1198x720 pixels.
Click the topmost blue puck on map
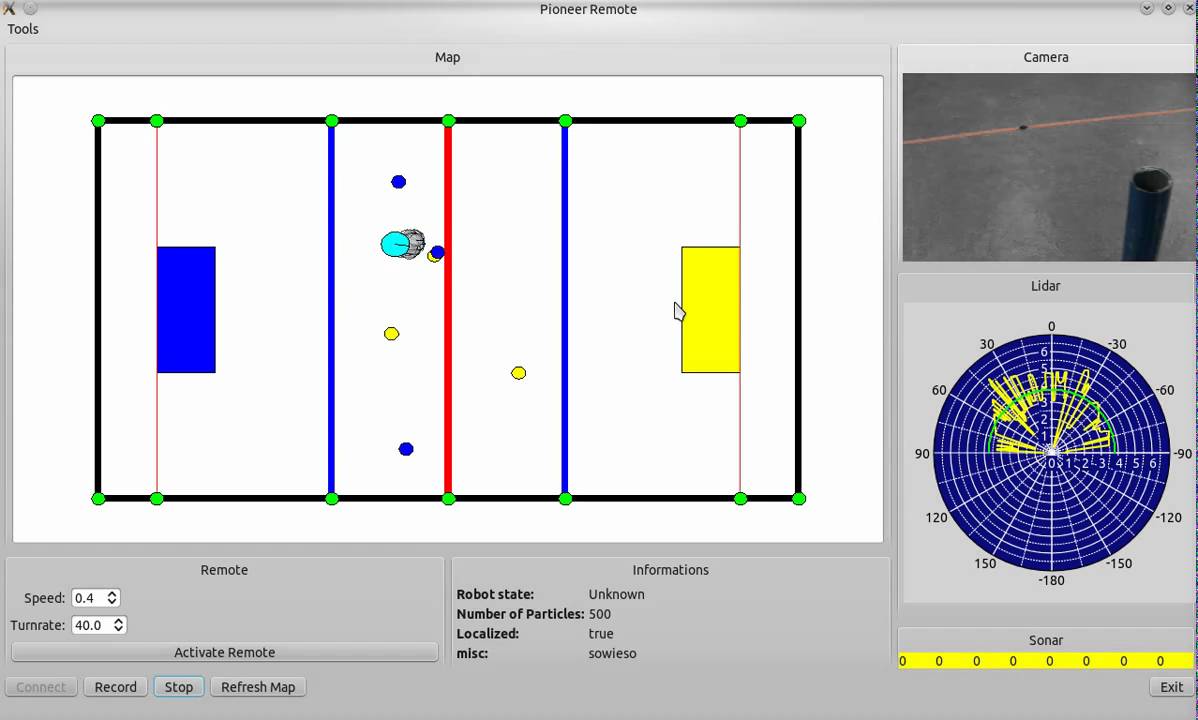tap(398, 182)
